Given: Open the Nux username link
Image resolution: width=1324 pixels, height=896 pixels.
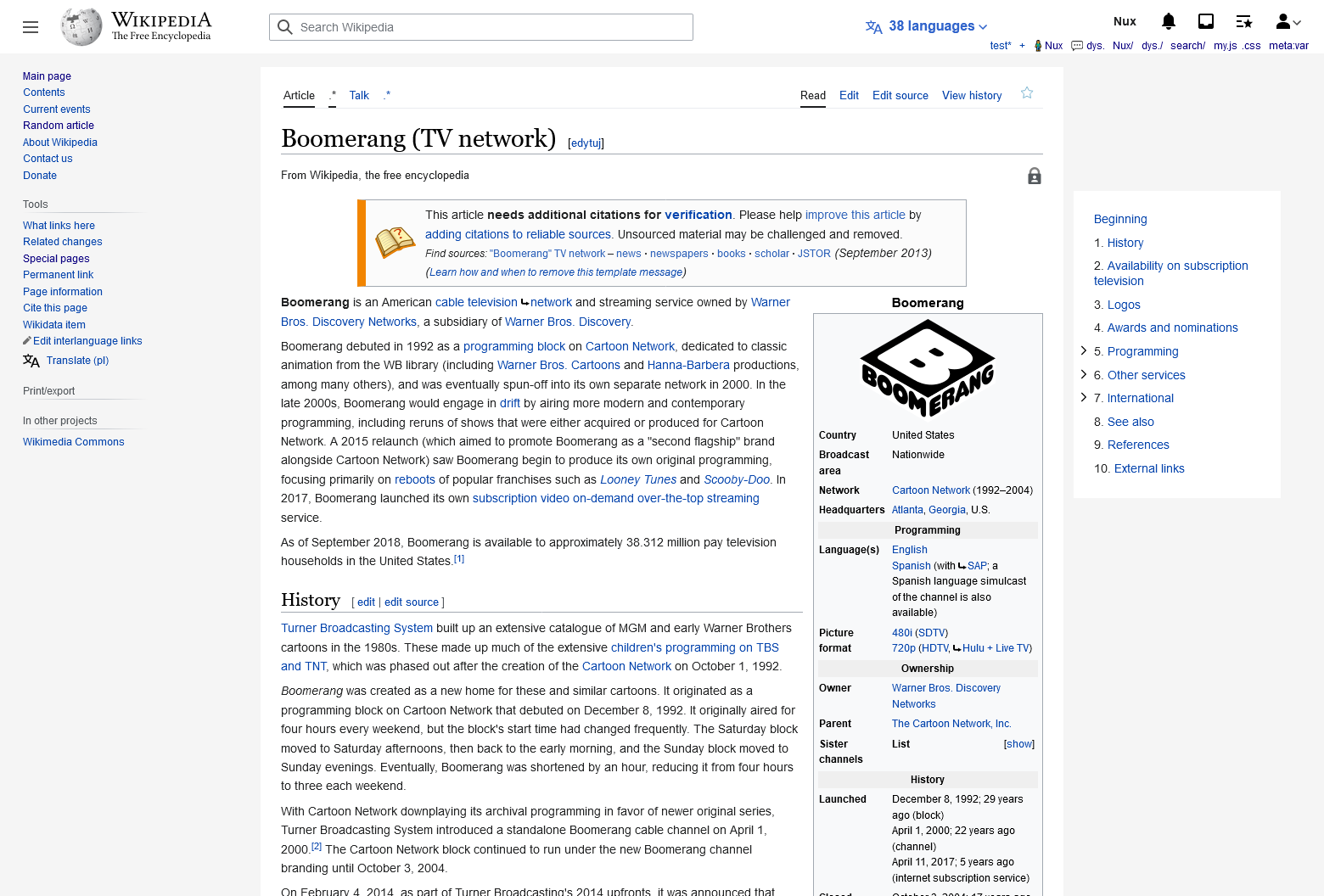Looking at the screenshot, I should pos(1125,21).
